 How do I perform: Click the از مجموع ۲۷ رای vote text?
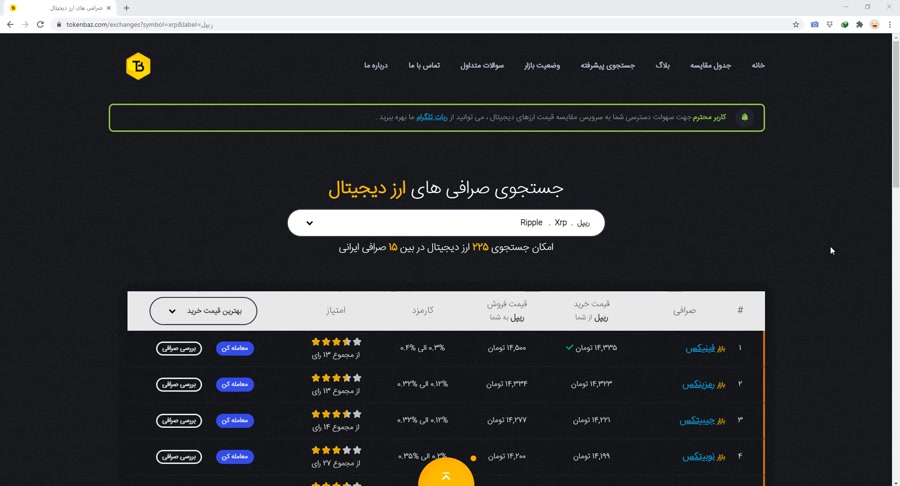click(336, 463)
